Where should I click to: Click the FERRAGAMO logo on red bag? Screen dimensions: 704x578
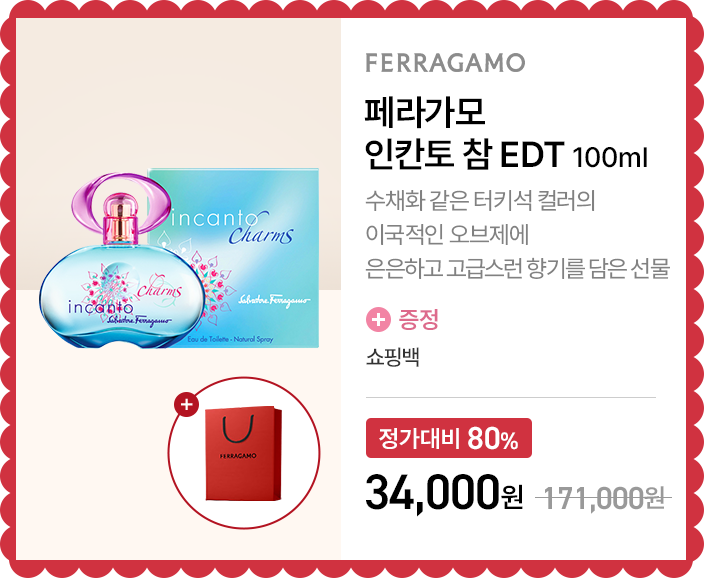point(238,456)
